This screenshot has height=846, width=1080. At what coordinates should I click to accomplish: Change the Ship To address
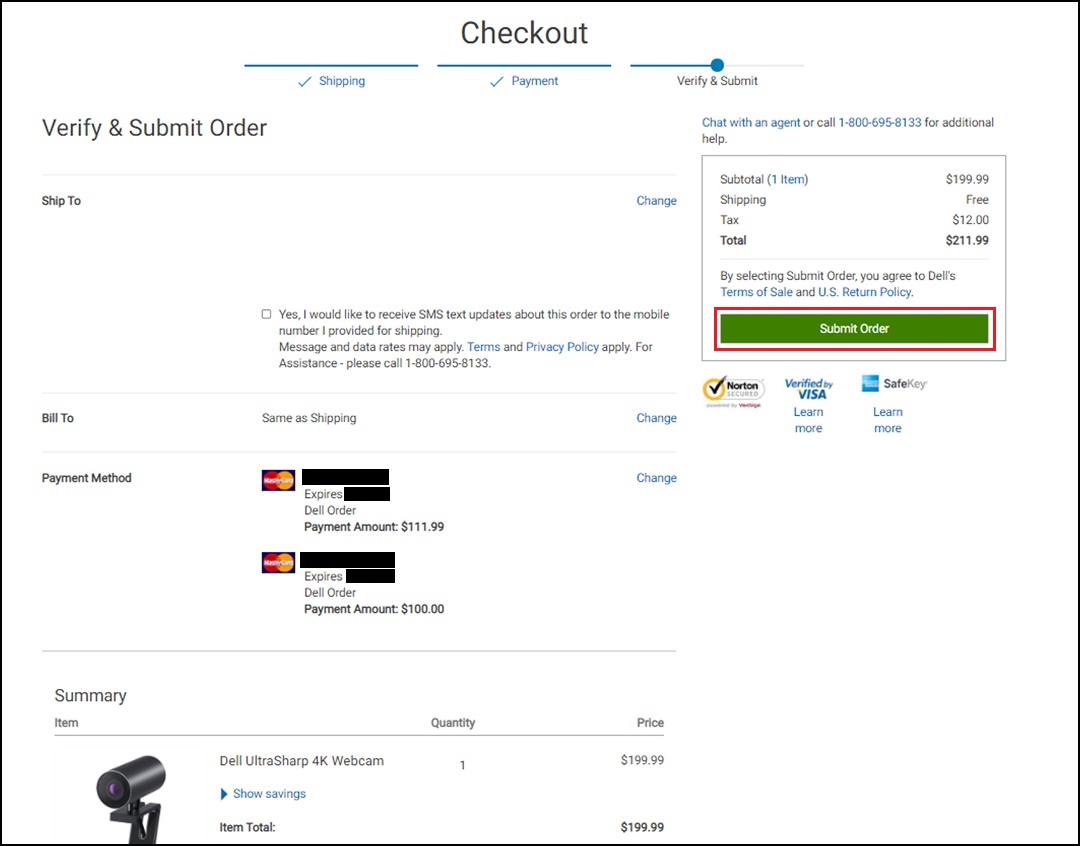[x=656, y=200]
